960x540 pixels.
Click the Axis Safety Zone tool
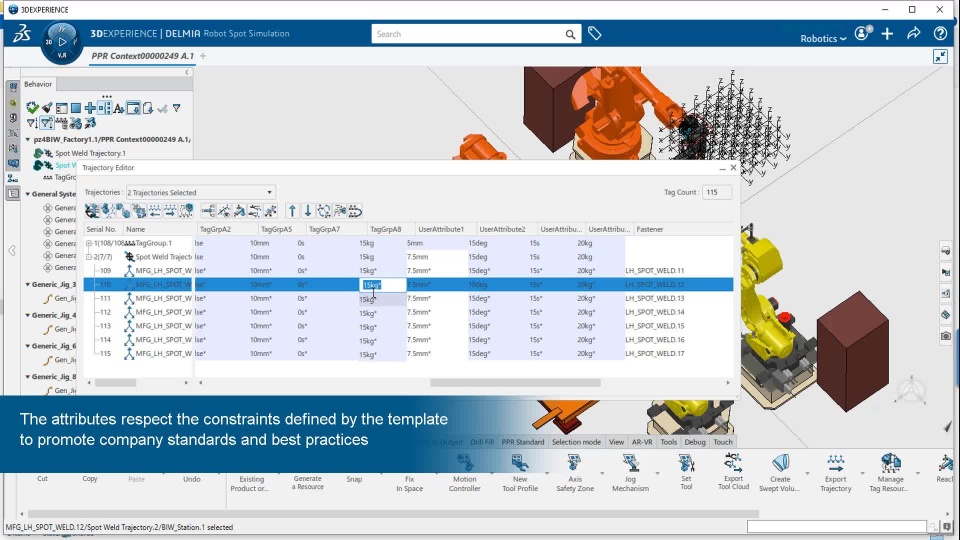pos(574,473)
